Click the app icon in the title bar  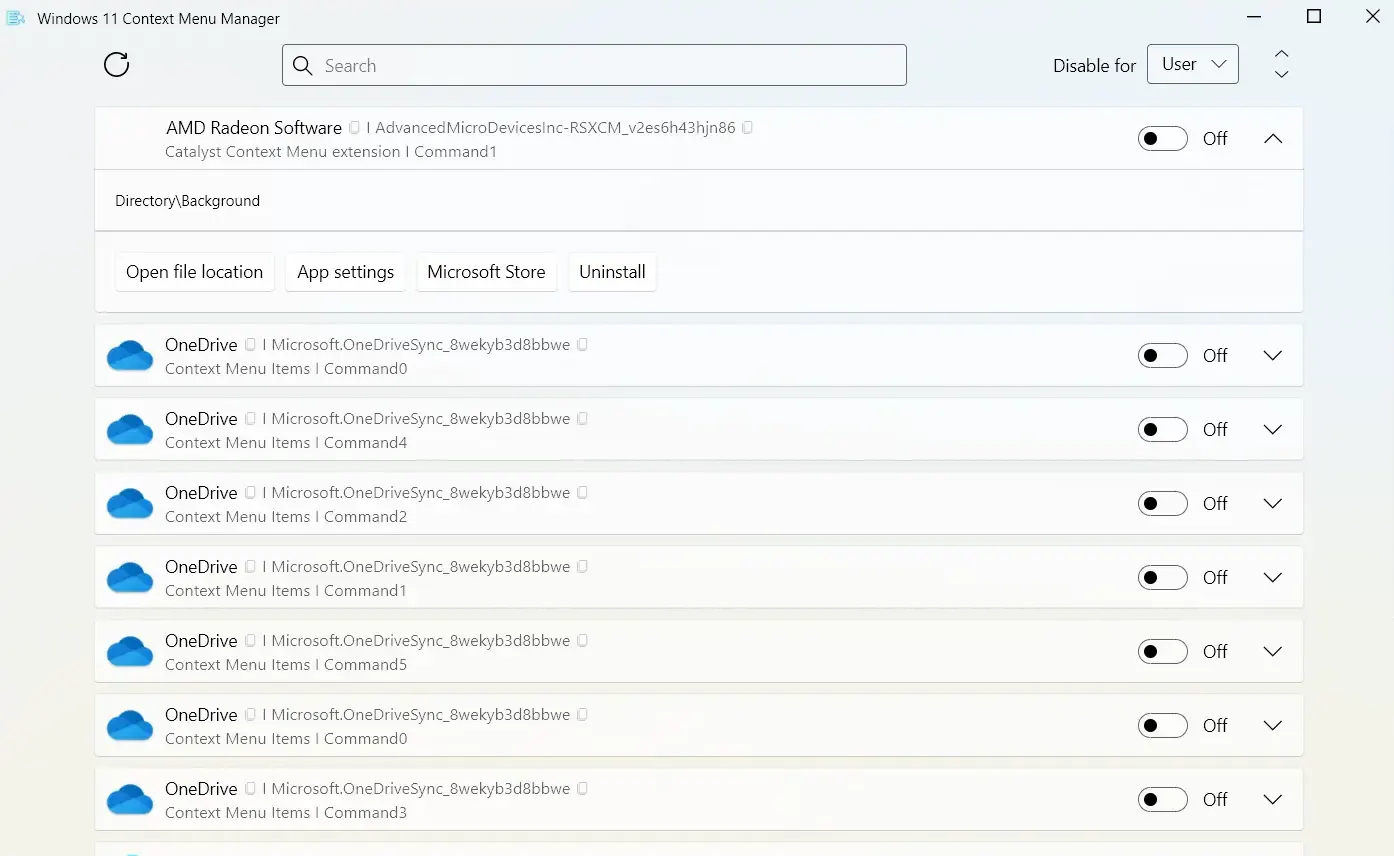pyautogui.click(x=16, y=18)
